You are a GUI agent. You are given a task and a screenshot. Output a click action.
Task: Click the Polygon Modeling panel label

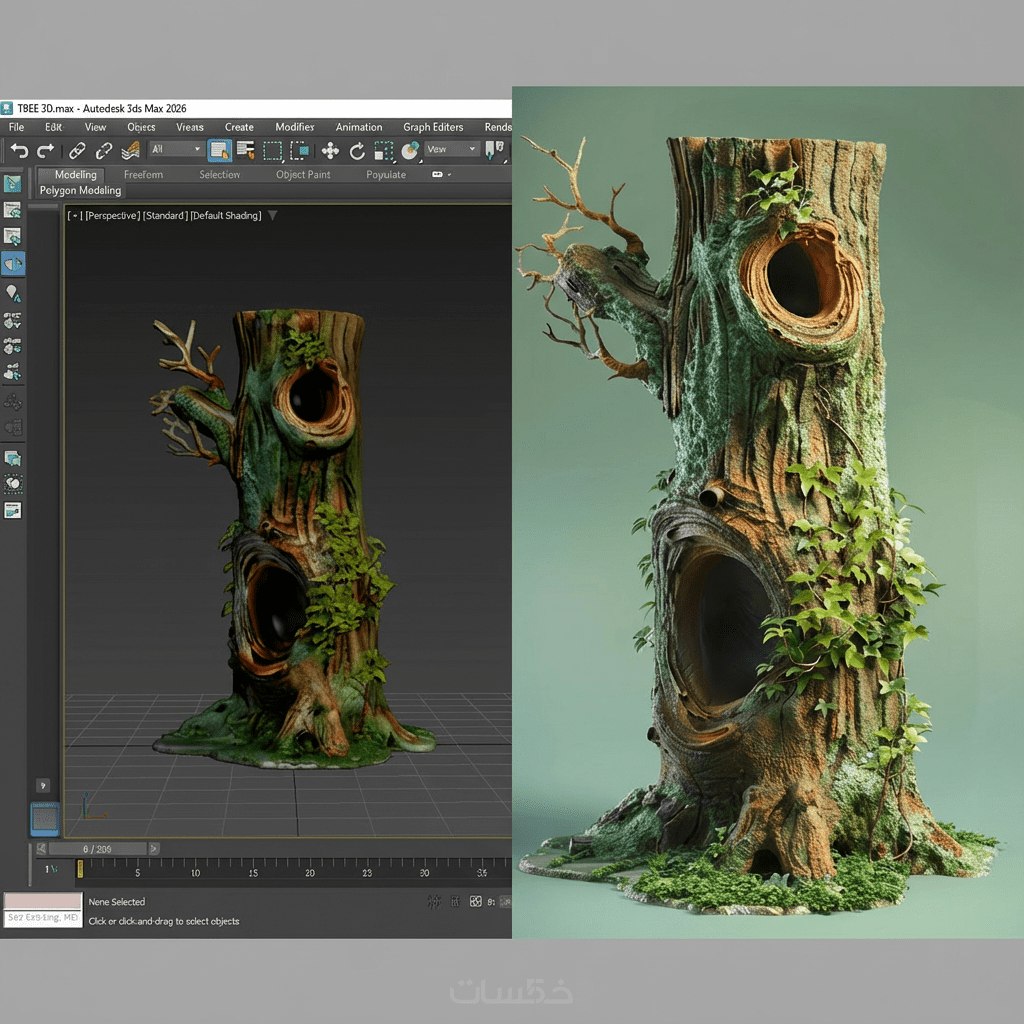80,190
